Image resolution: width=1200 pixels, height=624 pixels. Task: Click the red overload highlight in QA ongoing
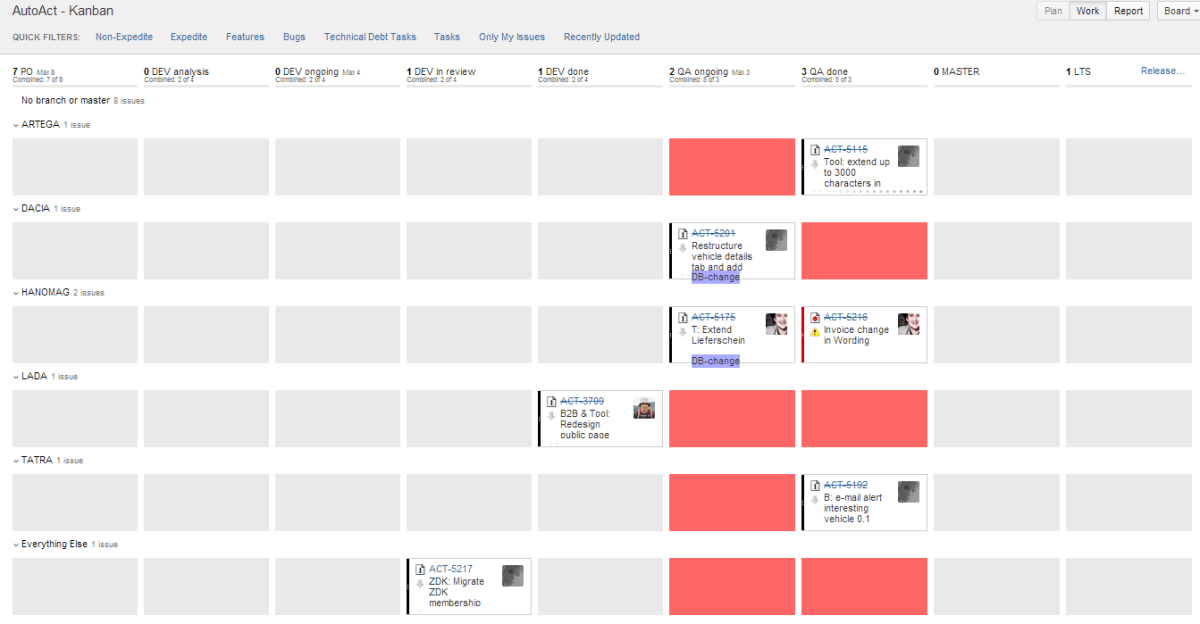pos(731,166)
